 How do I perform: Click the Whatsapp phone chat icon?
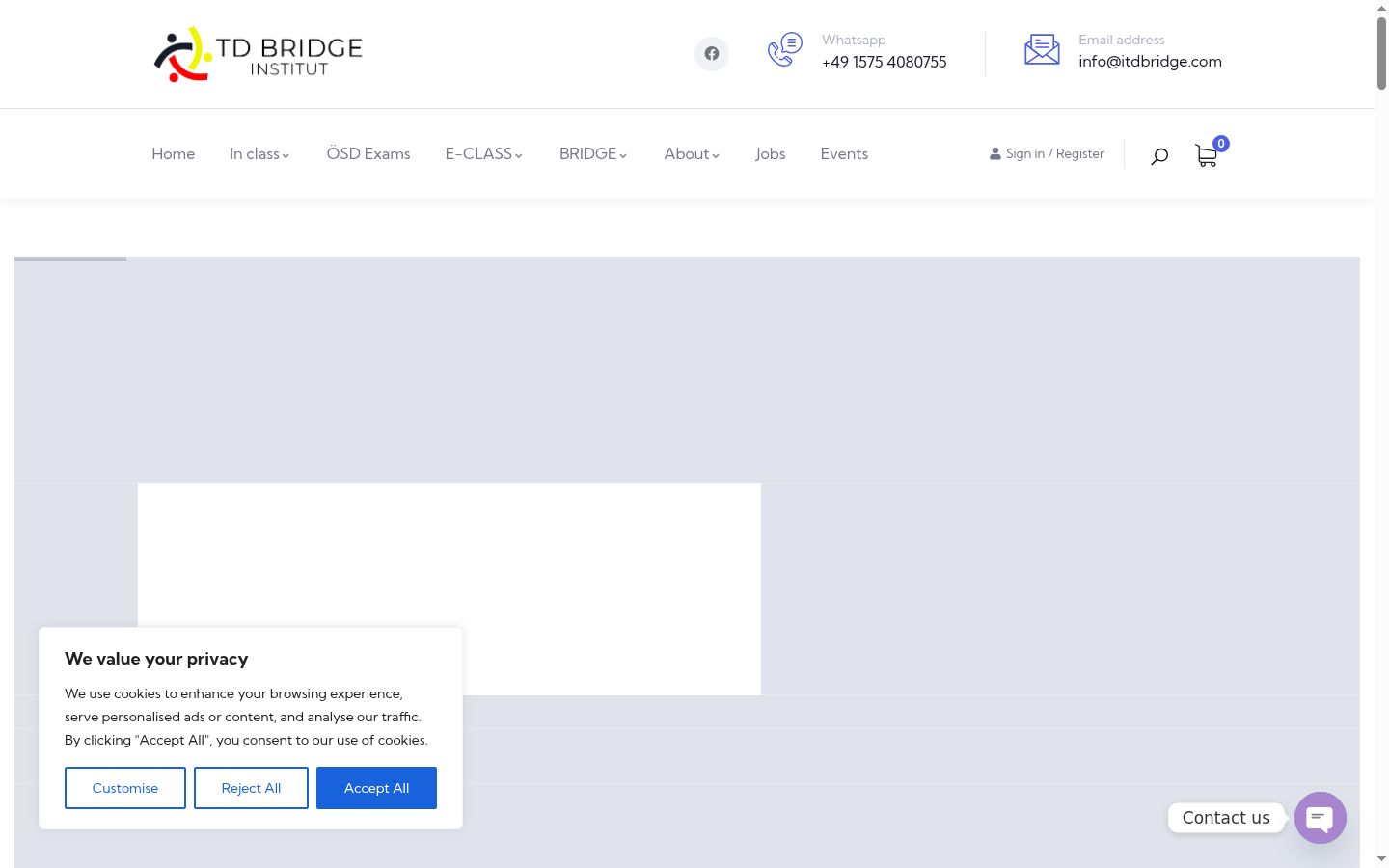[x=785, y=50]
